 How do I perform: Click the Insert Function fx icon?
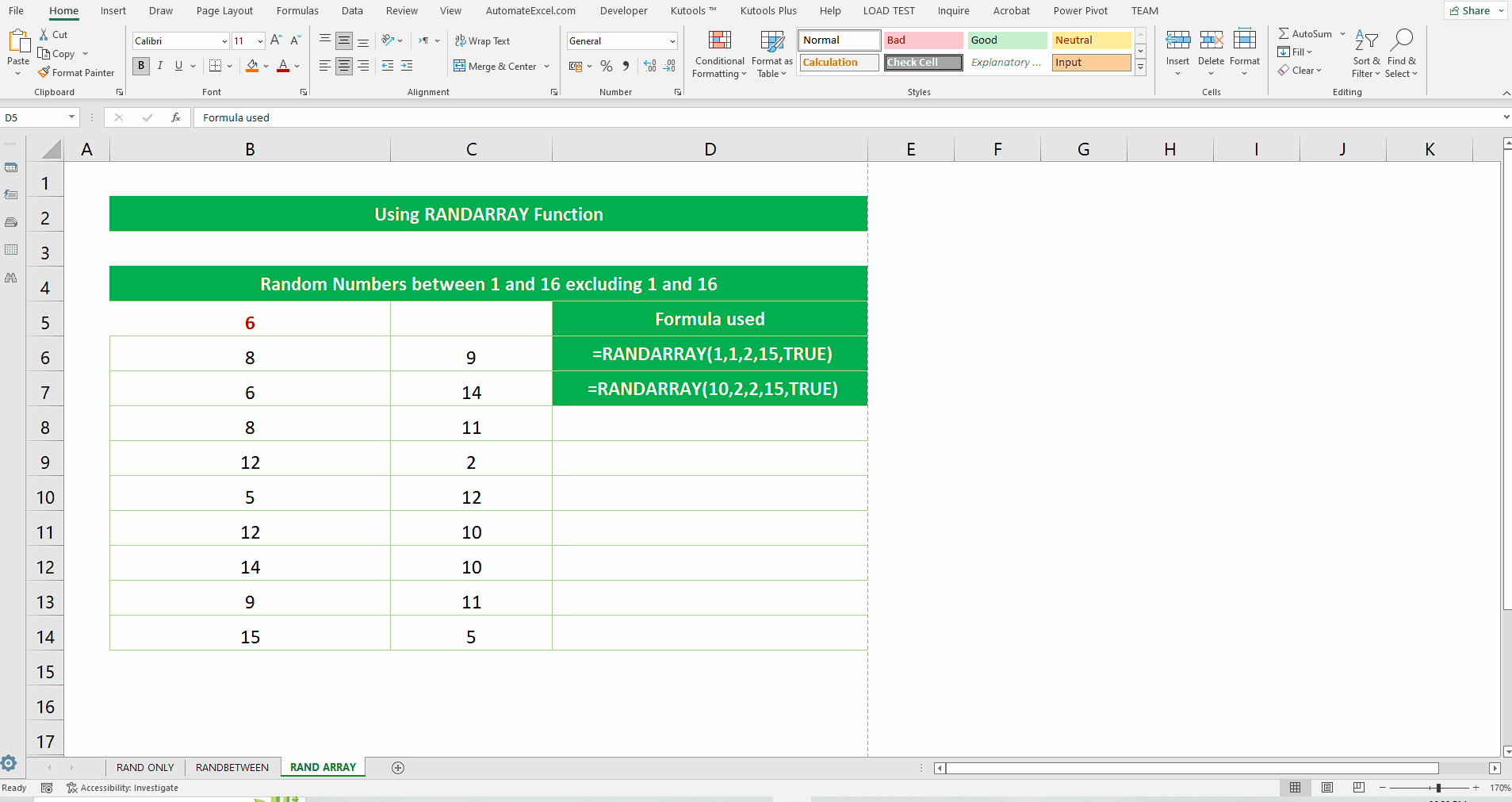pyautogui.click(x=176, y=117)
